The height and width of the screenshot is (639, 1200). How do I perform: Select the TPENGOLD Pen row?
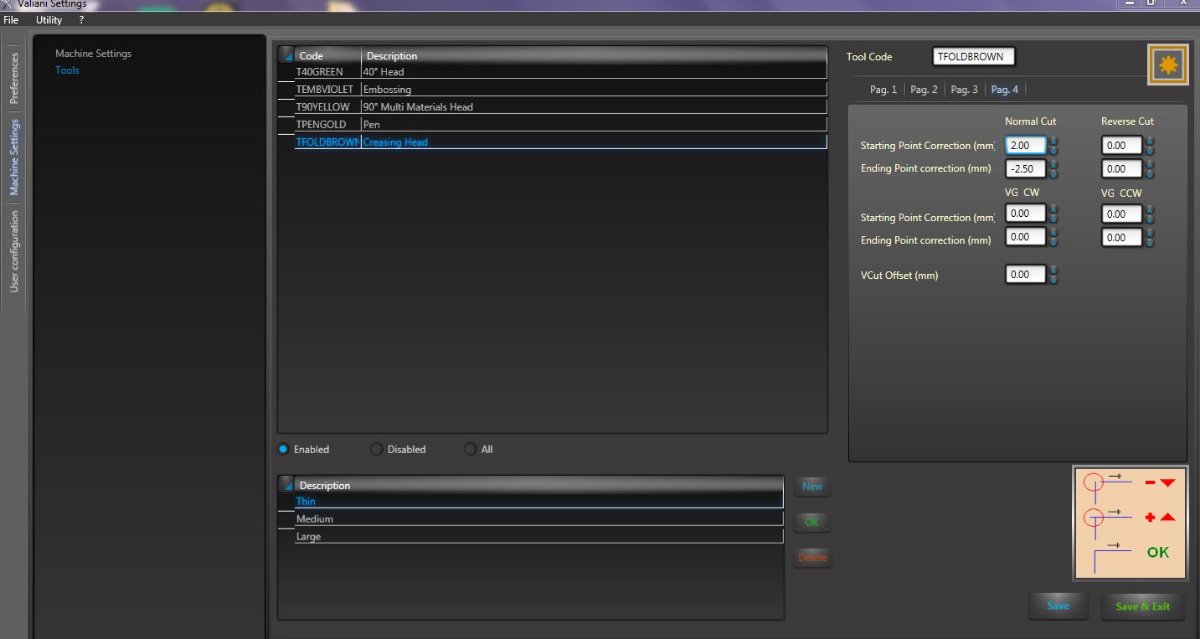tap(561, 124)
